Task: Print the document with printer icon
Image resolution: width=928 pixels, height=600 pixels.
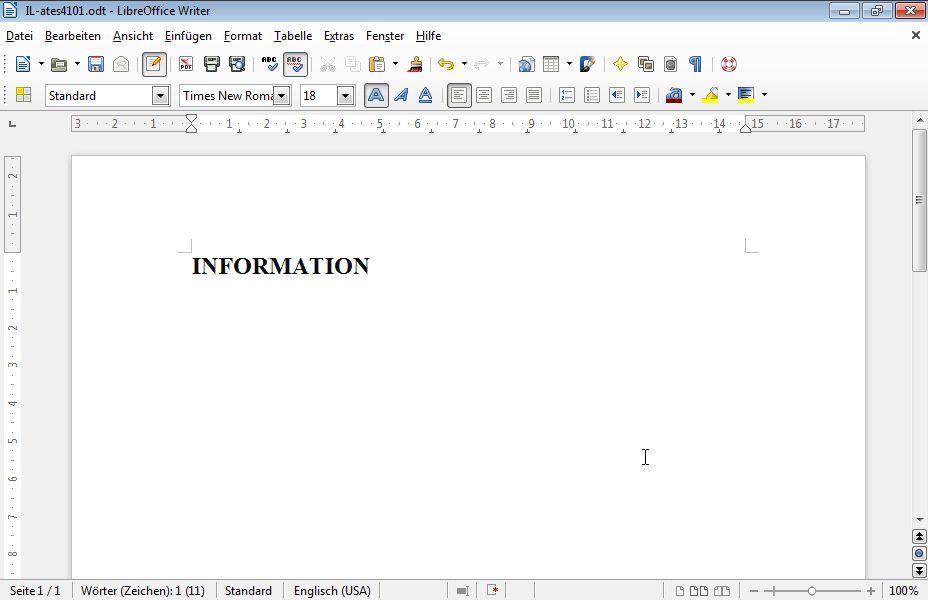Action: [211, 64]
